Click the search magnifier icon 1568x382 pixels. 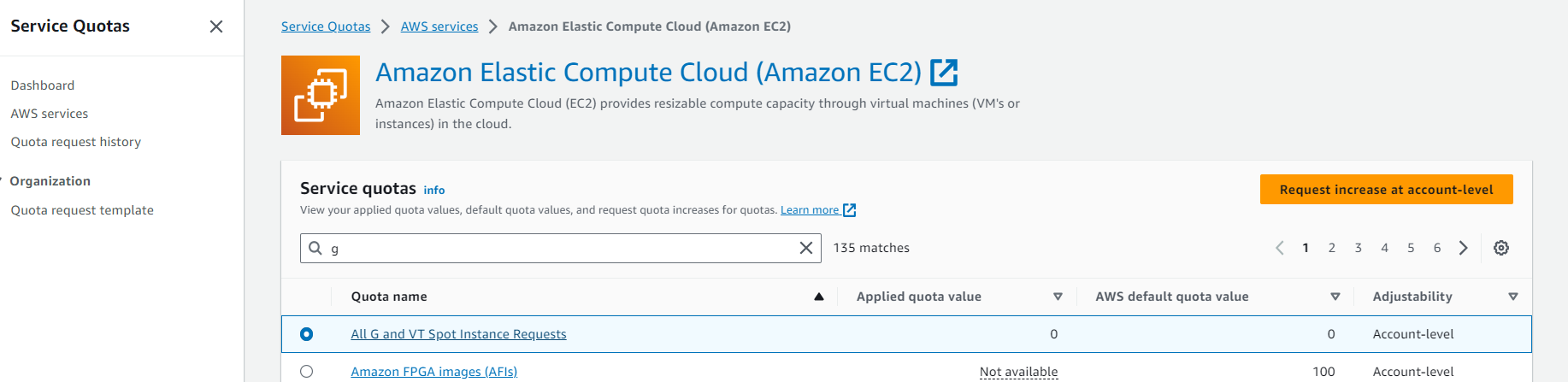tap(315, 248)
